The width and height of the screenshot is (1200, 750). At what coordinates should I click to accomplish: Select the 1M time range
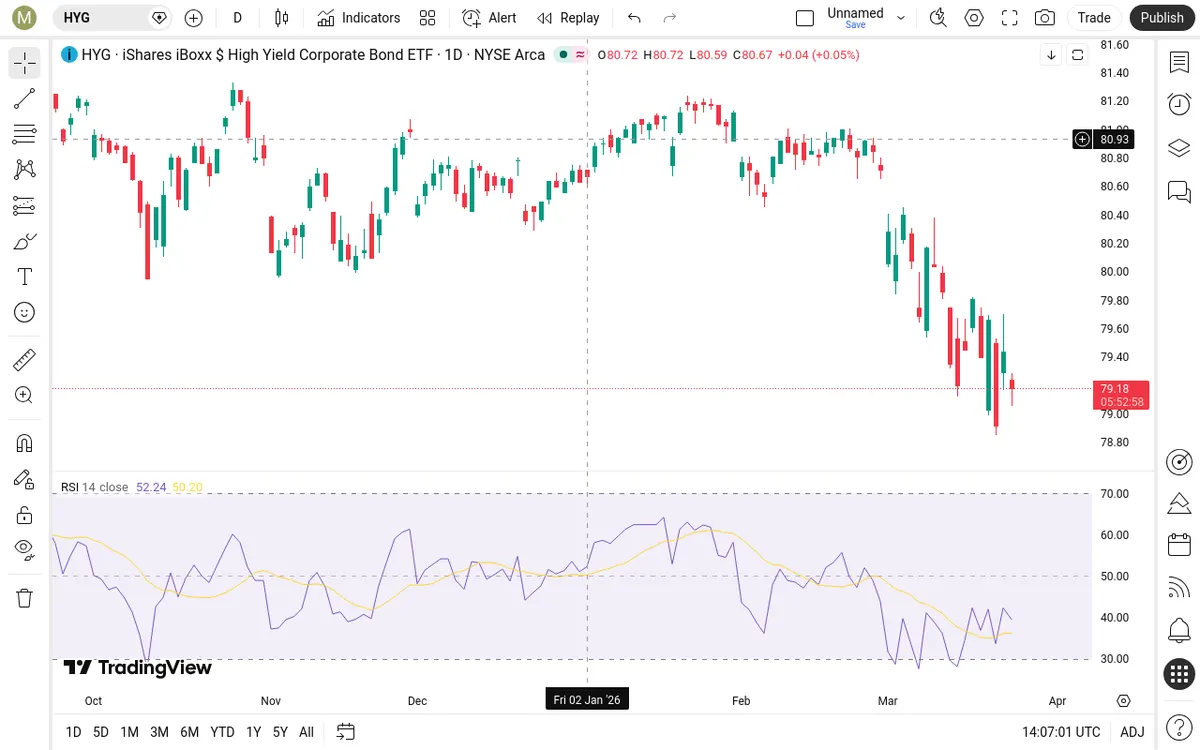[129, 732]
